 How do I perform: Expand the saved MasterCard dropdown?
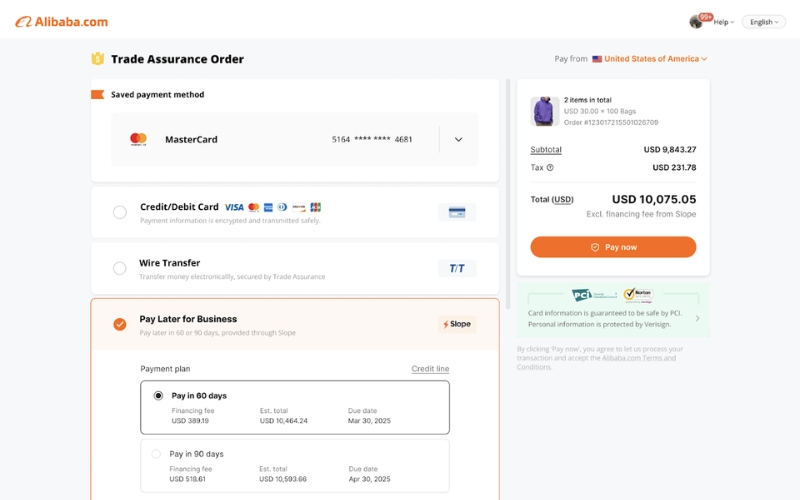(458, 140)
